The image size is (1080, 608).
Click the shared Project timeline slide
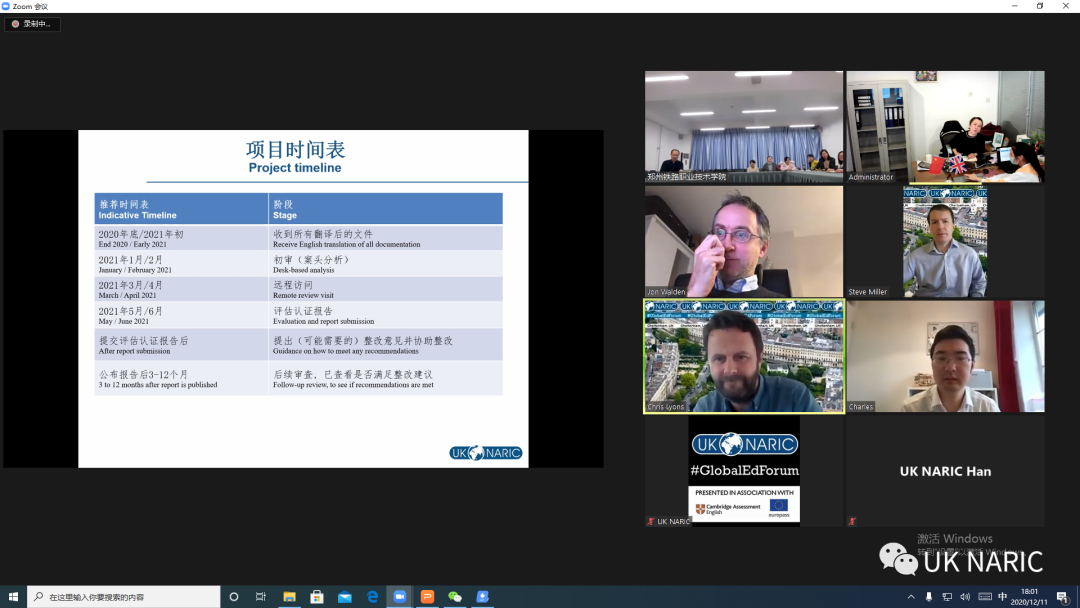[303, 299]
